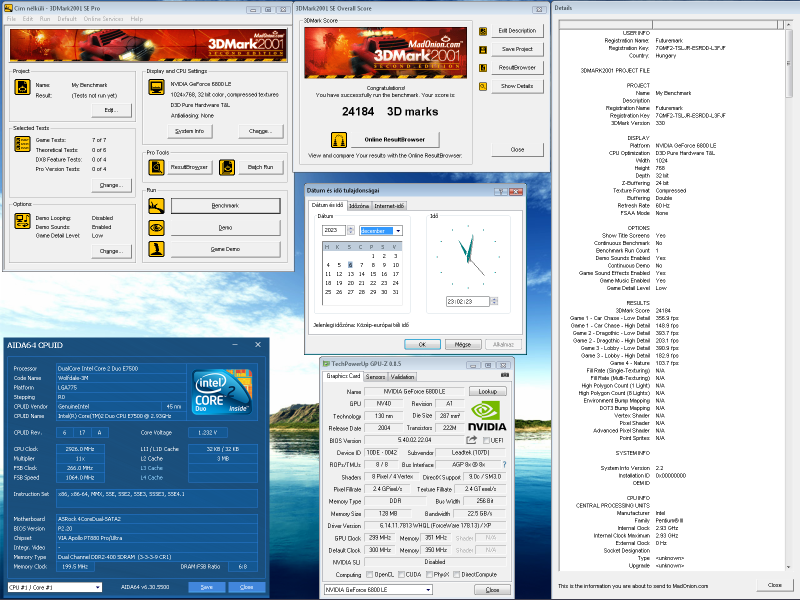
Task: Open the Help menu in 3DMark2001
Action: click(137, 19)
